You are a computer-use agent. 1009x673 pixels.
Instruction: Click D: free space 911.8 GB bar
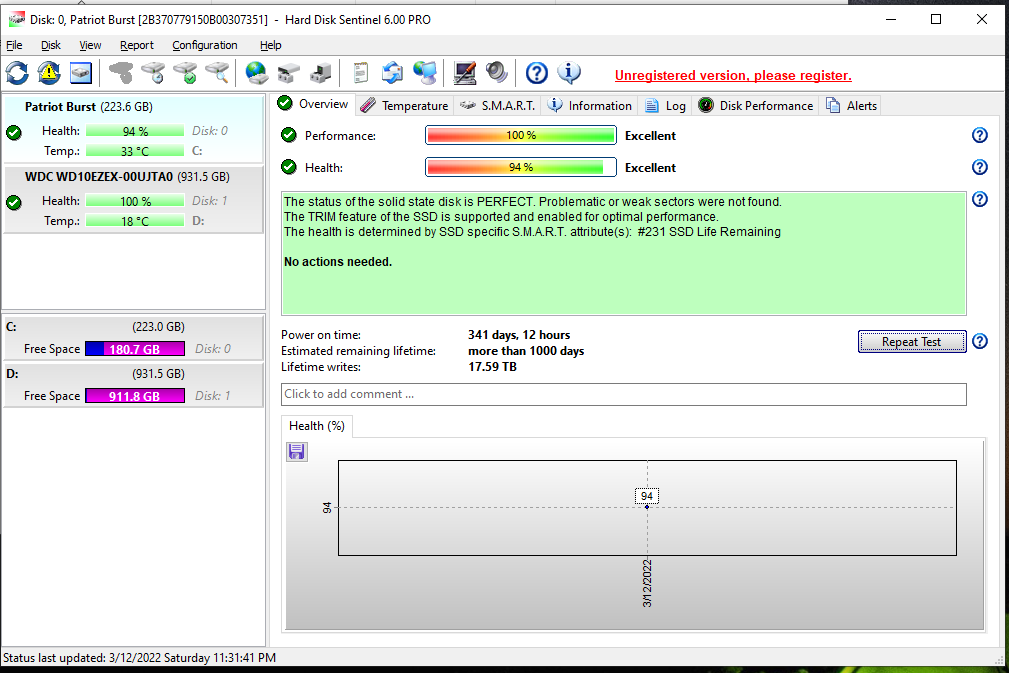pos(135,396)
